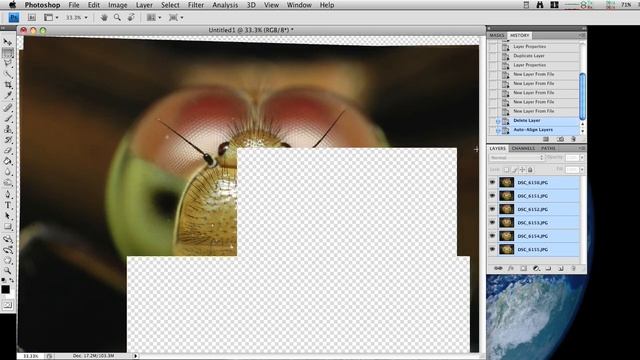
Task: Pick the Rotate View tool
Action: (x=131, y=18)
